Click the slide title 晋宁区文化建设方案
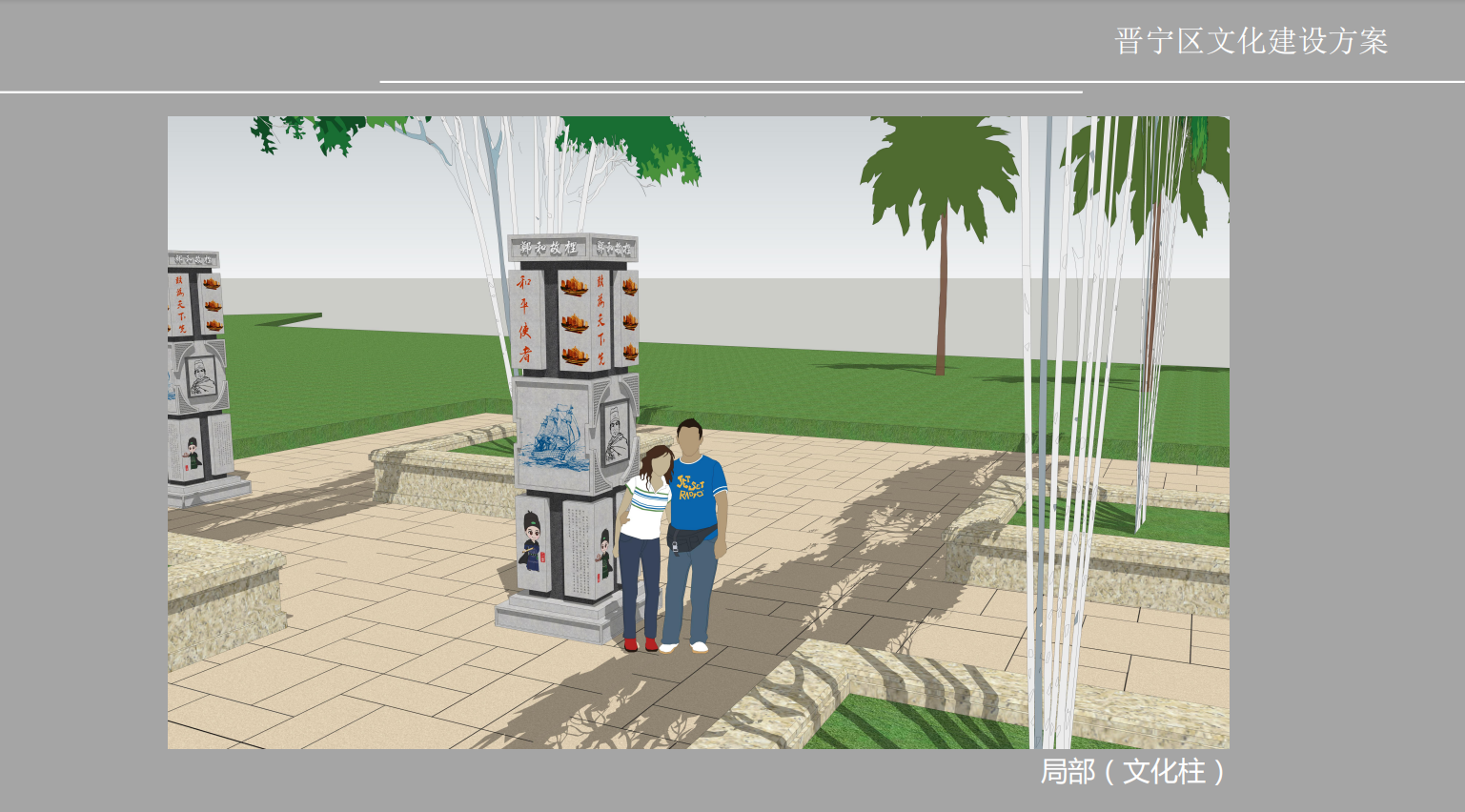 (x=1251, y=41)
